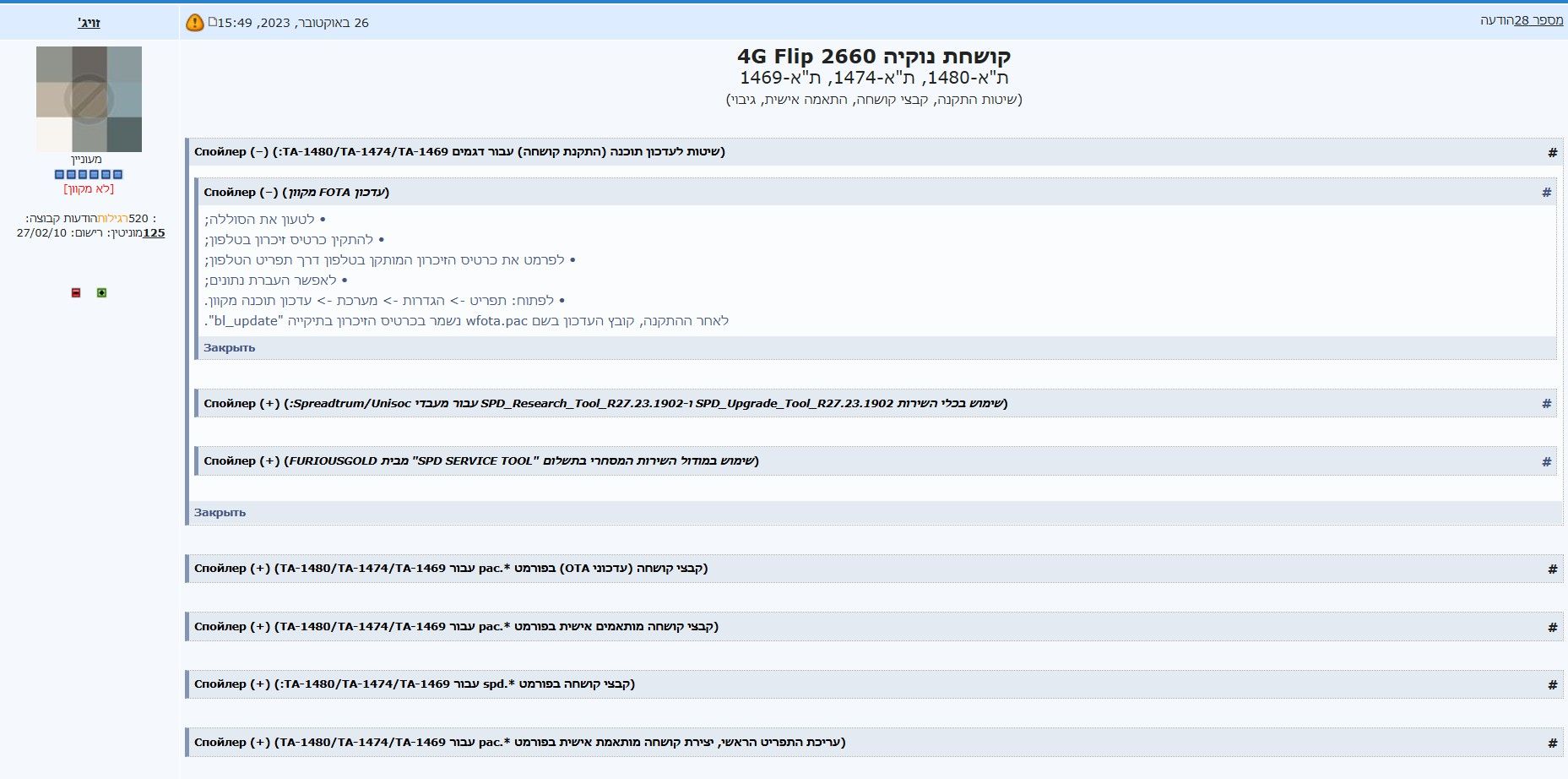Click Закрыть below the FURIOUSGOLD spoiler
The width and height of the screenshot is (1568, 779).
(x=220, y=513)
